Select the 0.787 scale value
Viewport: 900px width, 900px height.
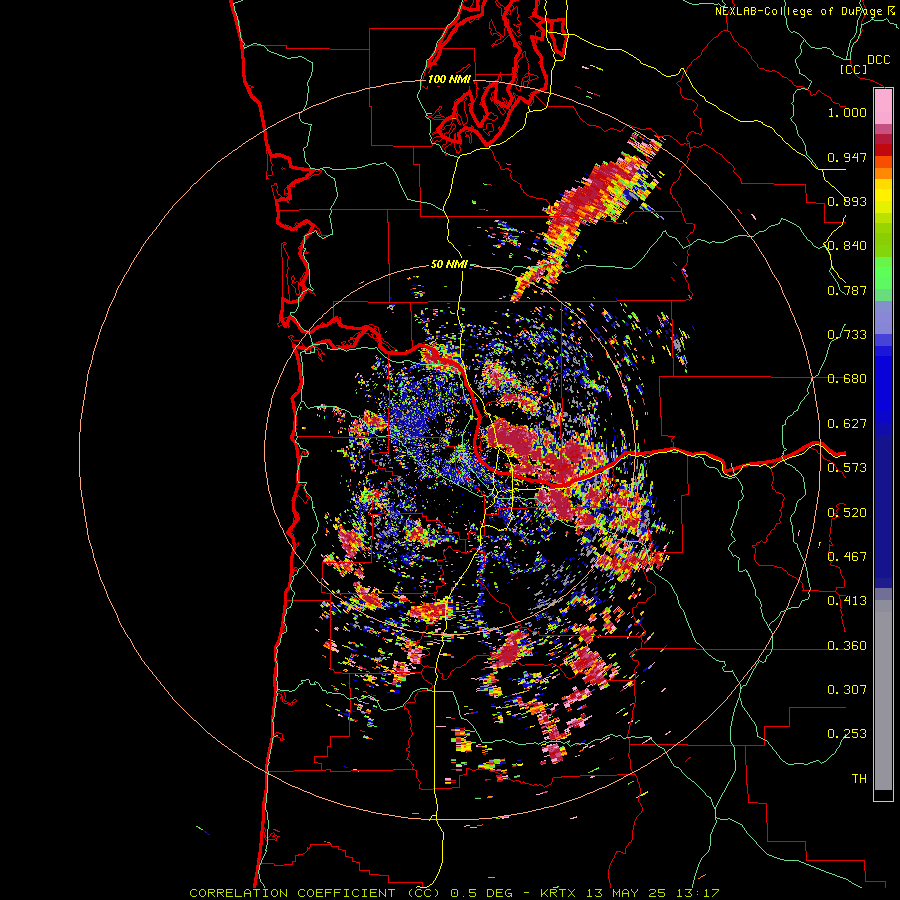(847, 290)
